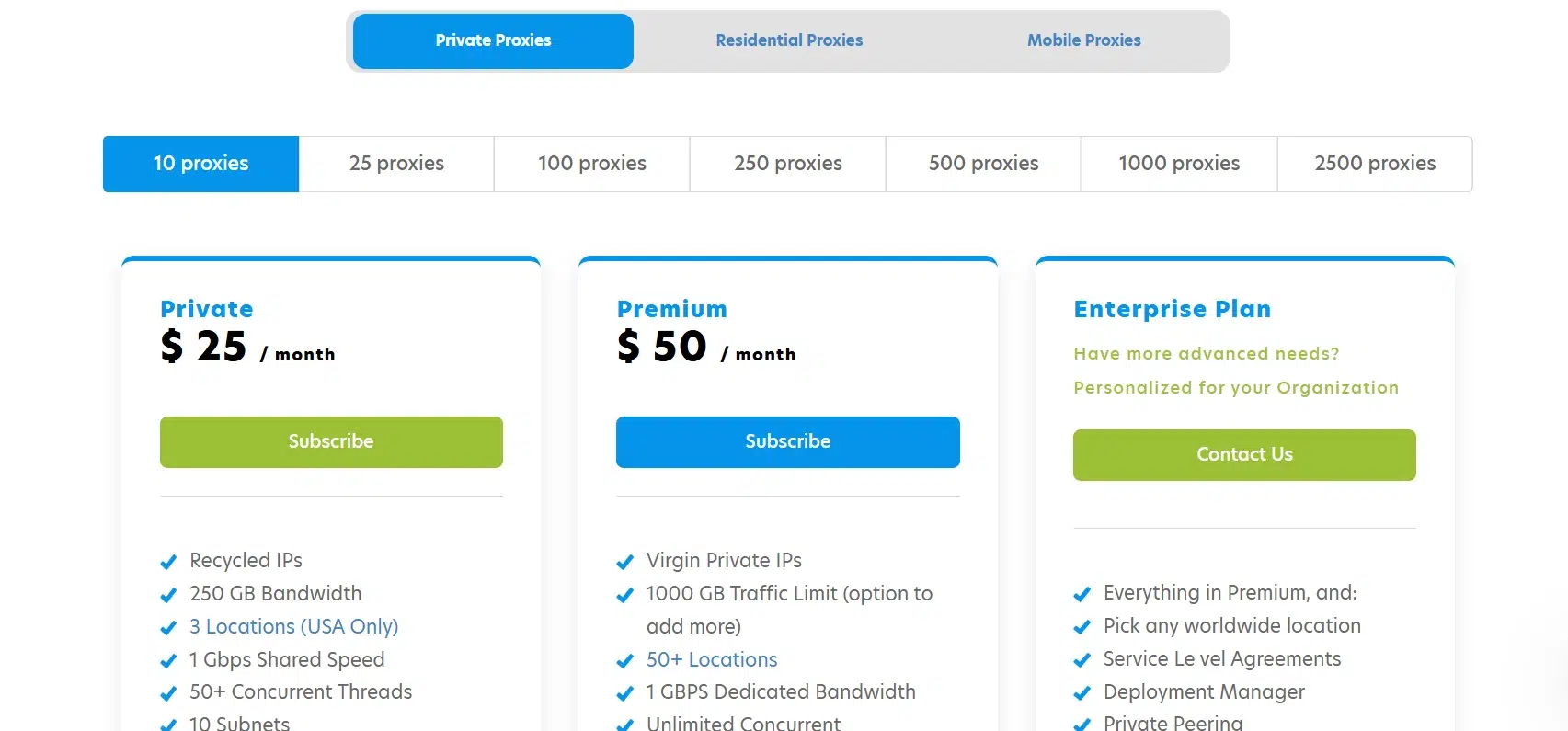
Task: Switch to 1000 proxies pricing
Action: pyautogui.click(x=1179, y=164)
